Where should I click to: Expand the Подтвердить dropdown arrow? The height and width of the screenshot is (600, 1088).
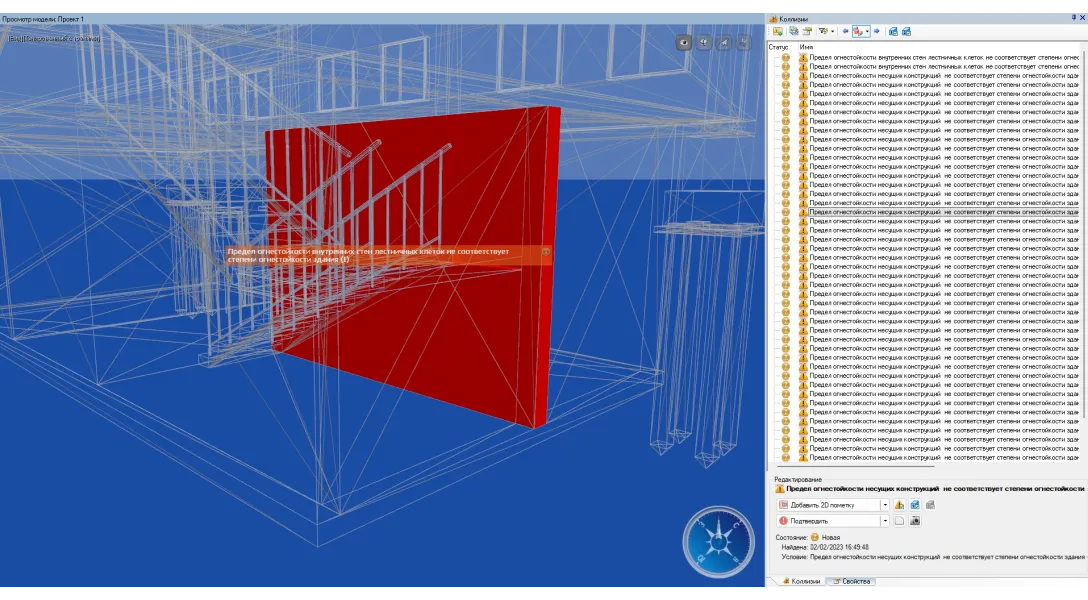(x=884, y=521)
